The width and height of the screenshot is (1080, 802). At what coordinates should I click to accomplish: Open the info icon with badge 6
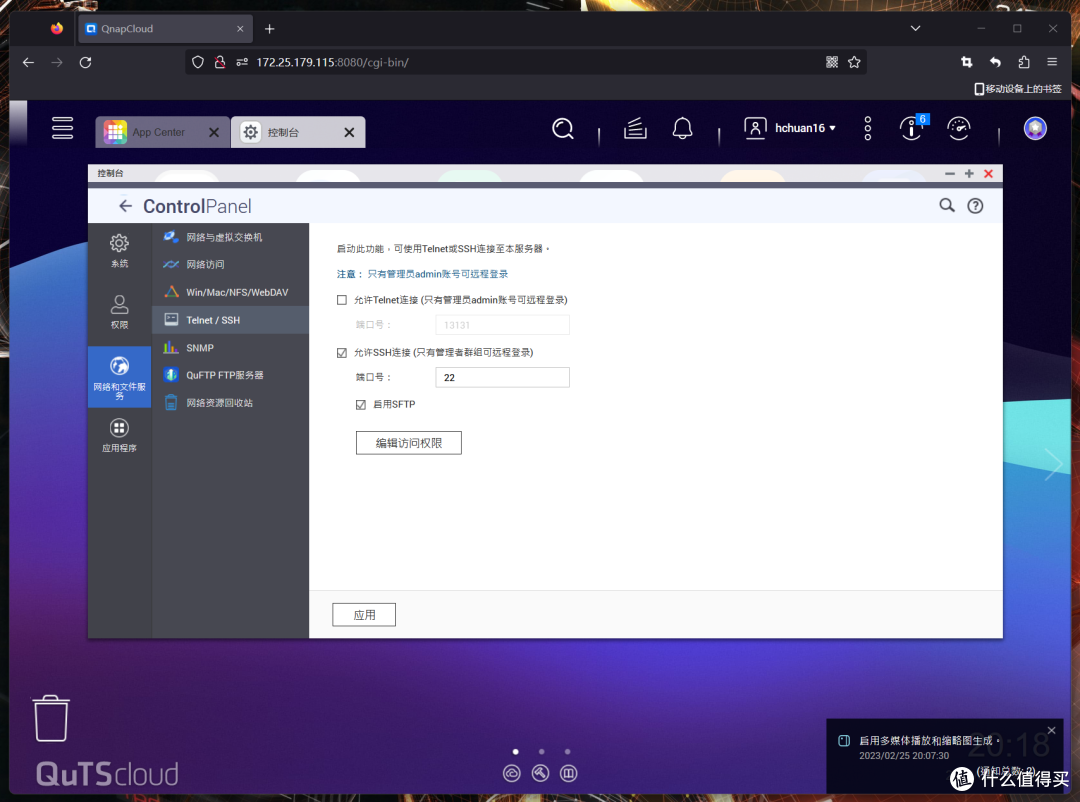point(913,128)
